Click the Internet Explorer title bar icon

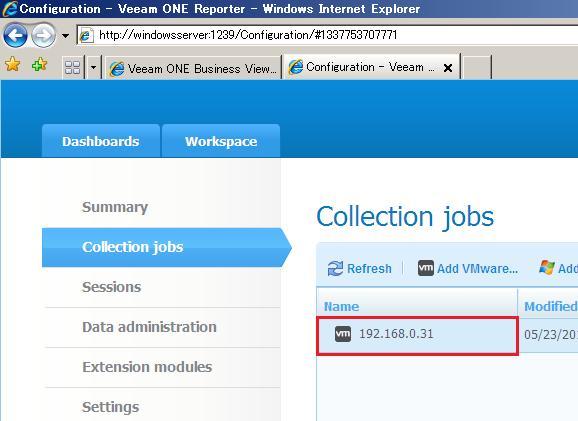10,9
